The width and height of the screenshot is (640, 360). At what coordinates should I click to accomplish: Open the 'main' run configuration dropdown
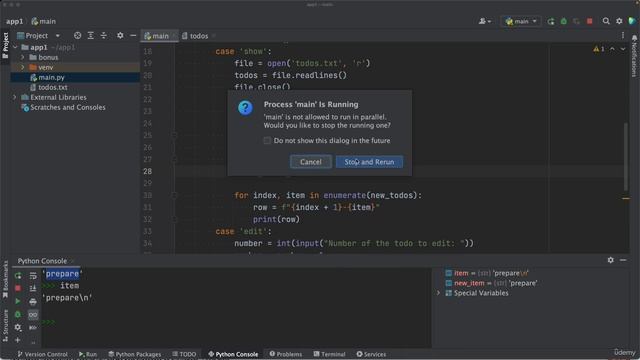click(x=521, y=21)
